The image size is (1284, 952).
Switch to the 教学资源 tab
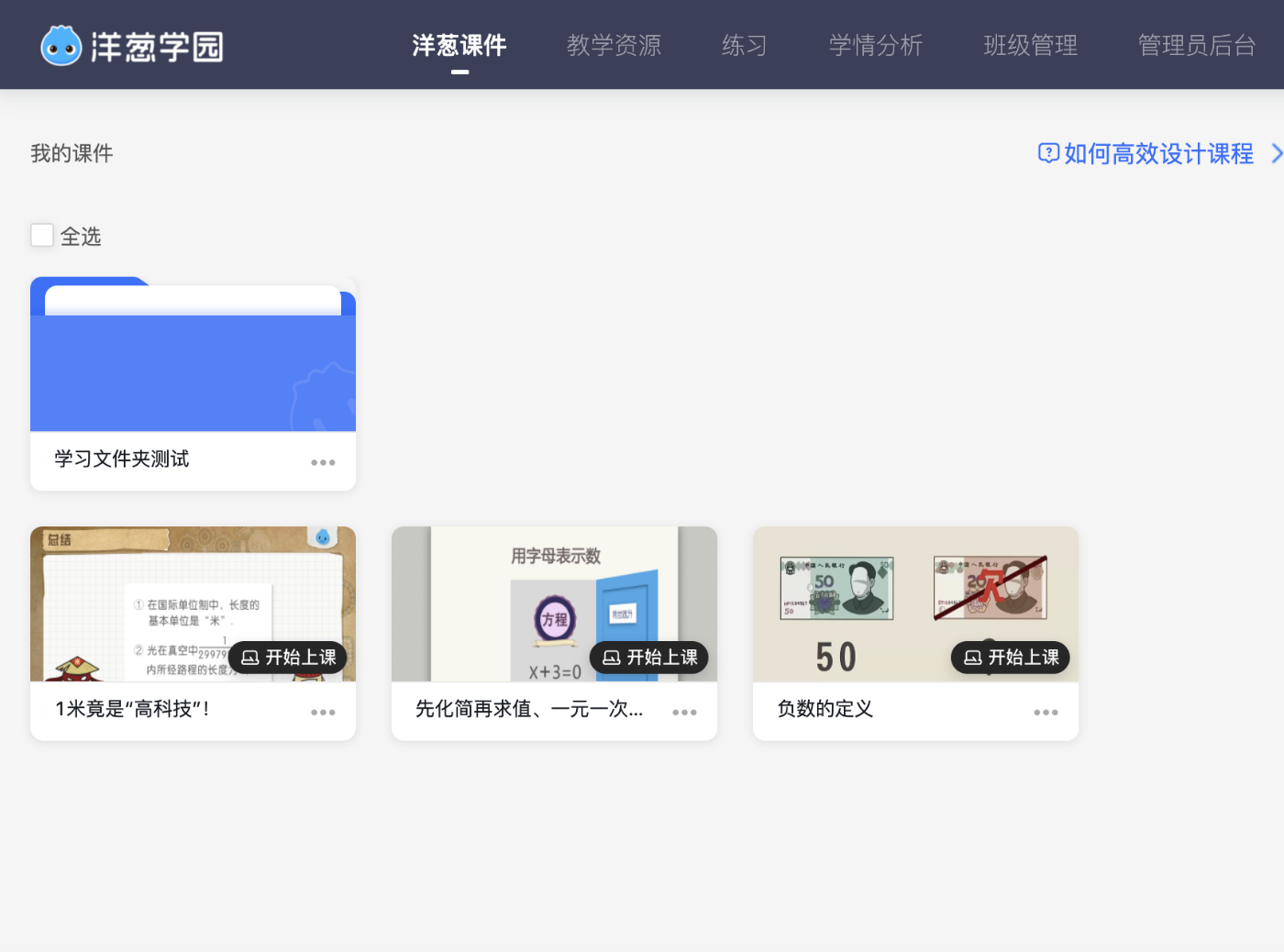point(614,46)
